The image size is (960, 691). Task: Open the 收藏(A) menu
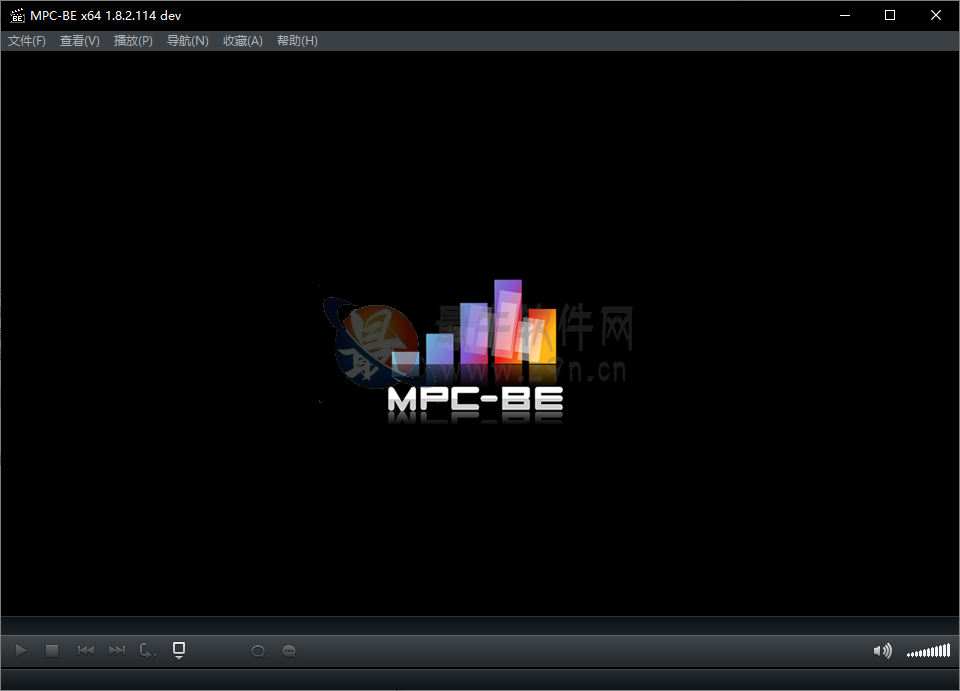(x=243, y=41)
